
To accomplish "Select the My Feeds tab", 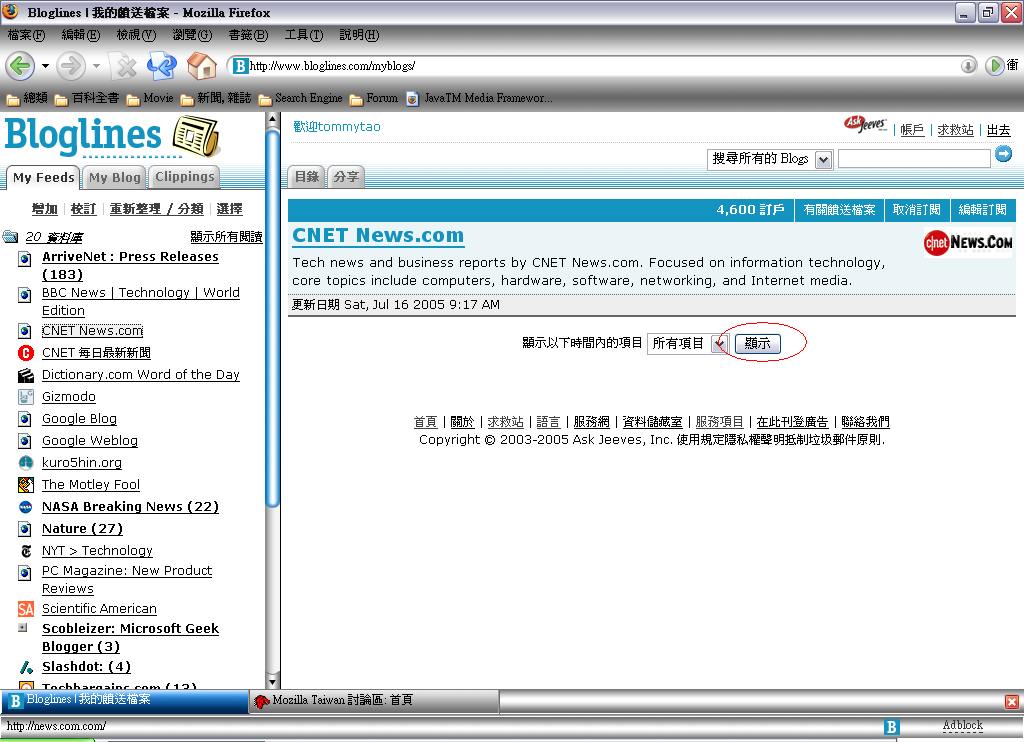I will coord(43,178).
